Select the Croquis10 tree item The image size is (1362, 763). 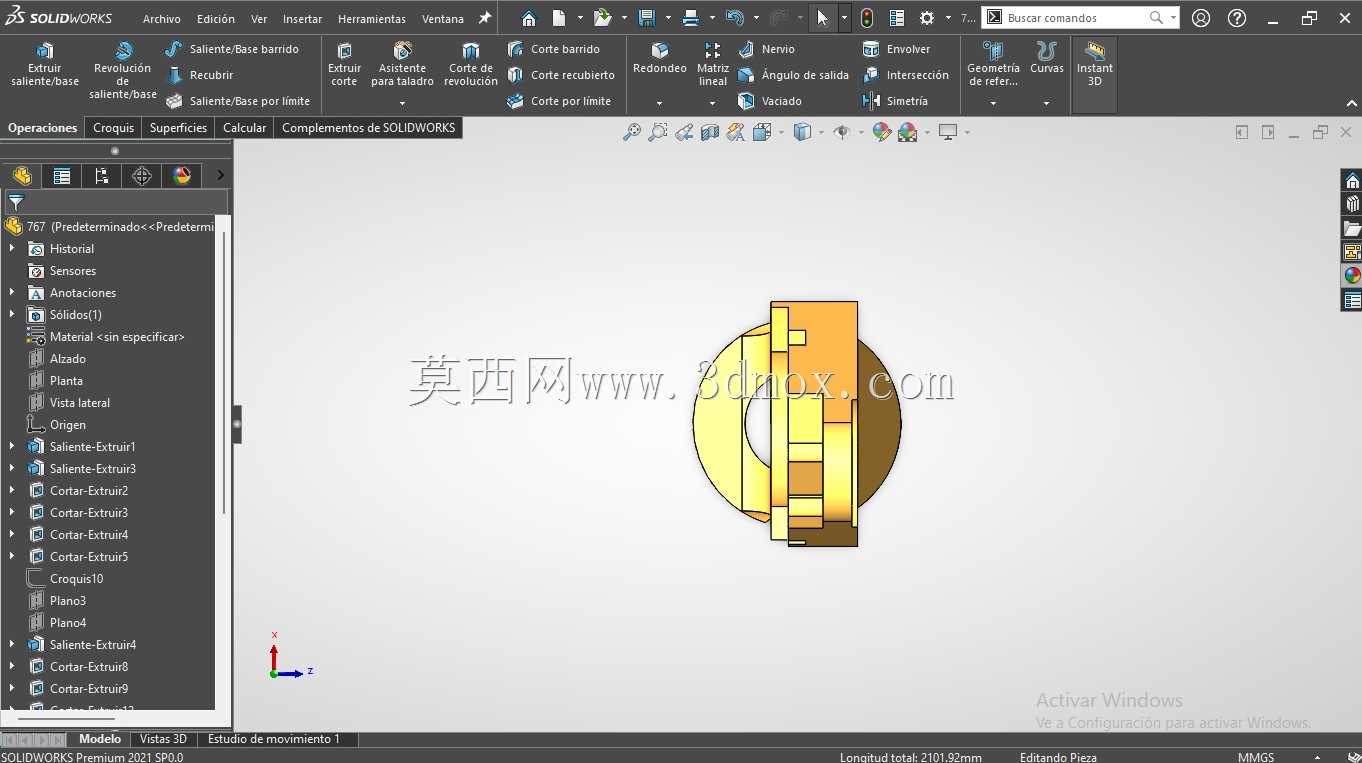pos(66,579)
